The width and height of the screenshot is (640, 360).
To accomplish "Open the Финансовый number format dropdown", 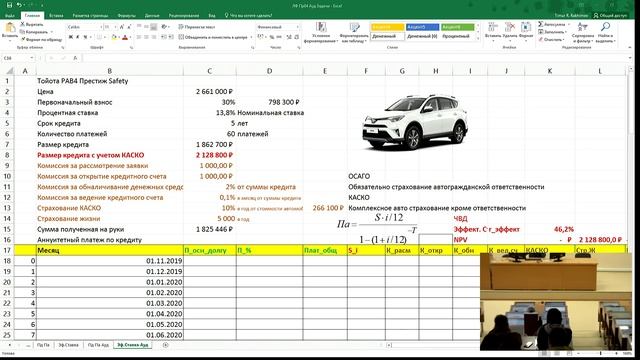I will (298, 27).
